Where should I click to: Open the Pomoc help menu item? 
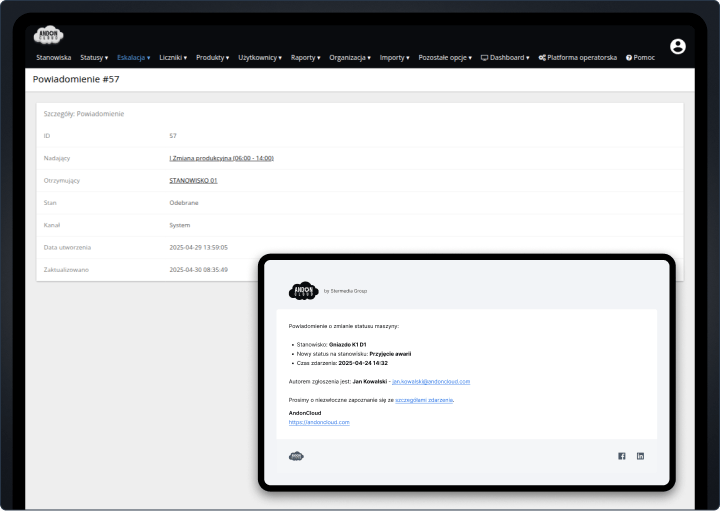click(x=640, y=58)
